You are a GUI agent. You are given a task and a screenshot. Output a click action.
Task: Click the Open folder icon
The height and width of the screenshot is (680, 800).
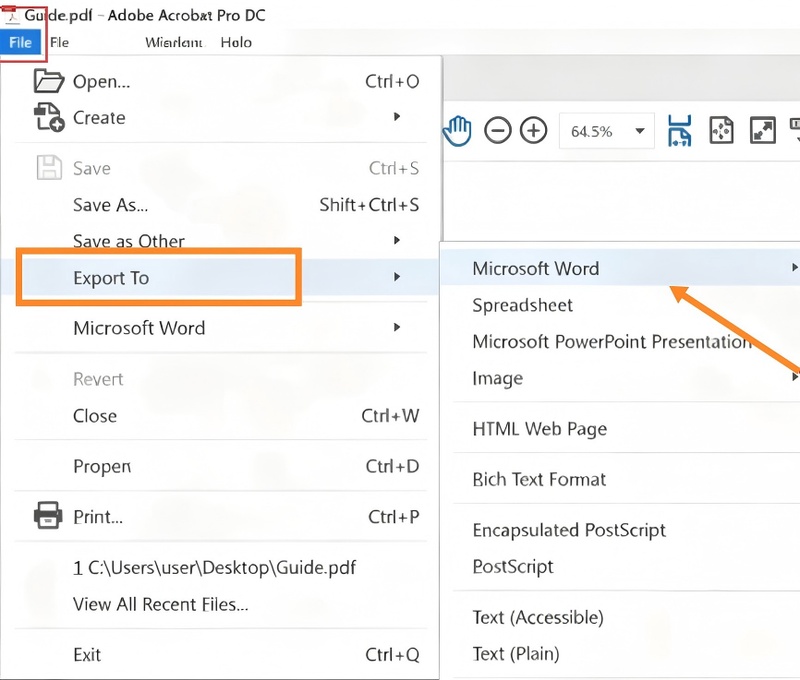[49, 81]
